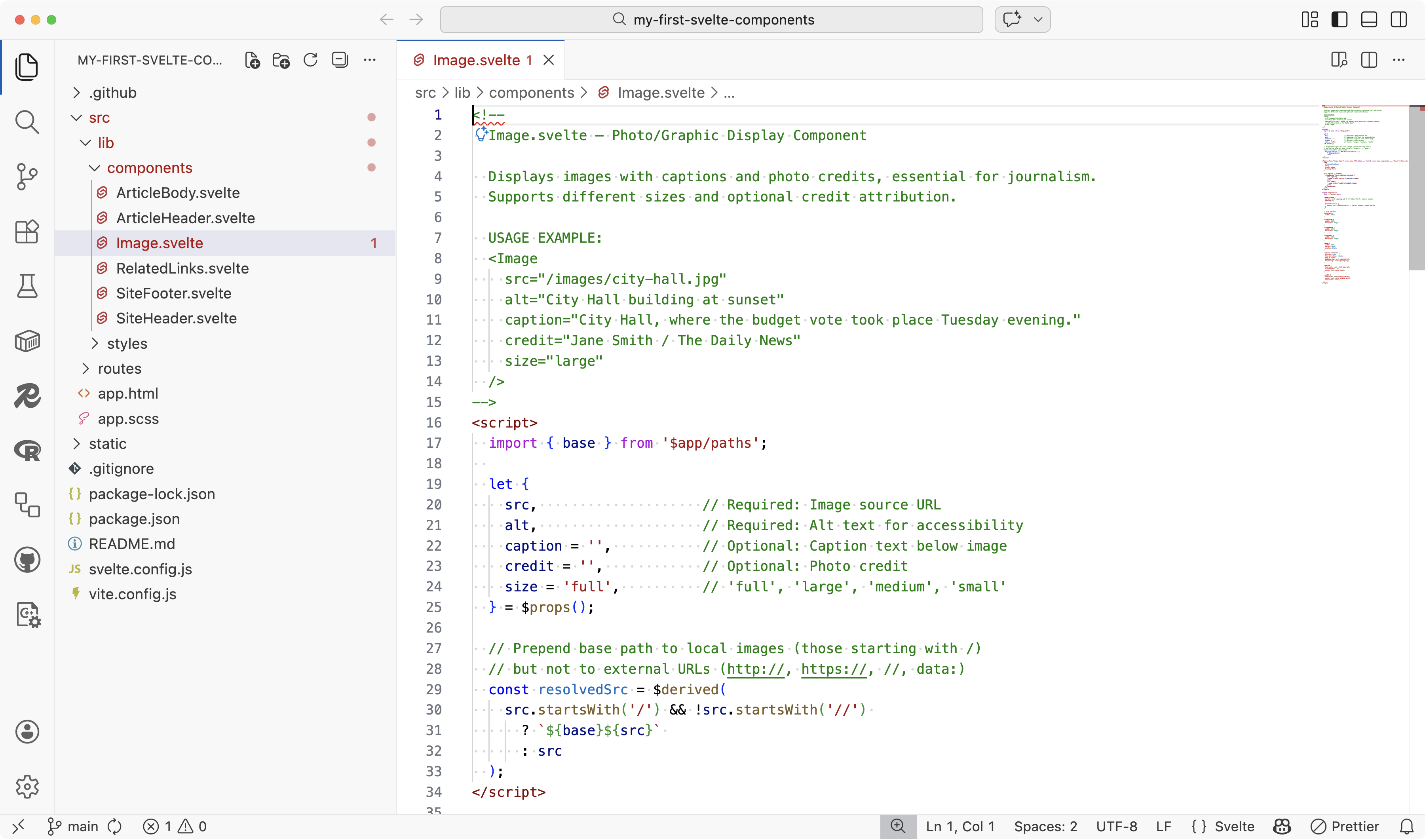Click the editor vertical scrollbar
The height and width of the screenshot is (840, 1425).
(x=1417, y=187)
